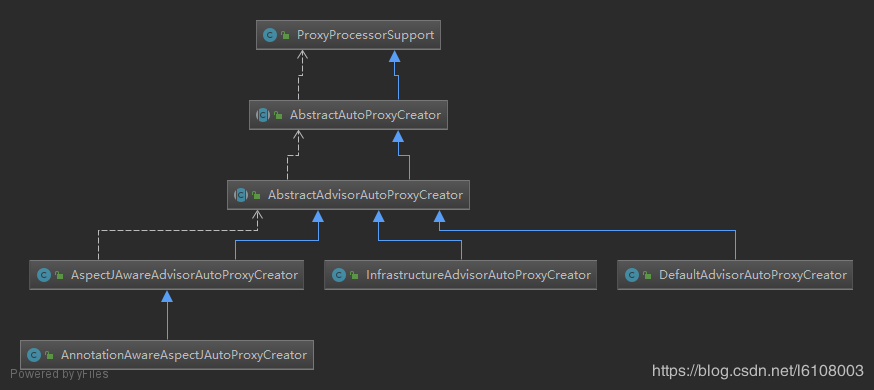The width and height of the screenshot is (874, 390).
Task: Select the AbstractAutoProxyCreator node label
Action: 365,115
